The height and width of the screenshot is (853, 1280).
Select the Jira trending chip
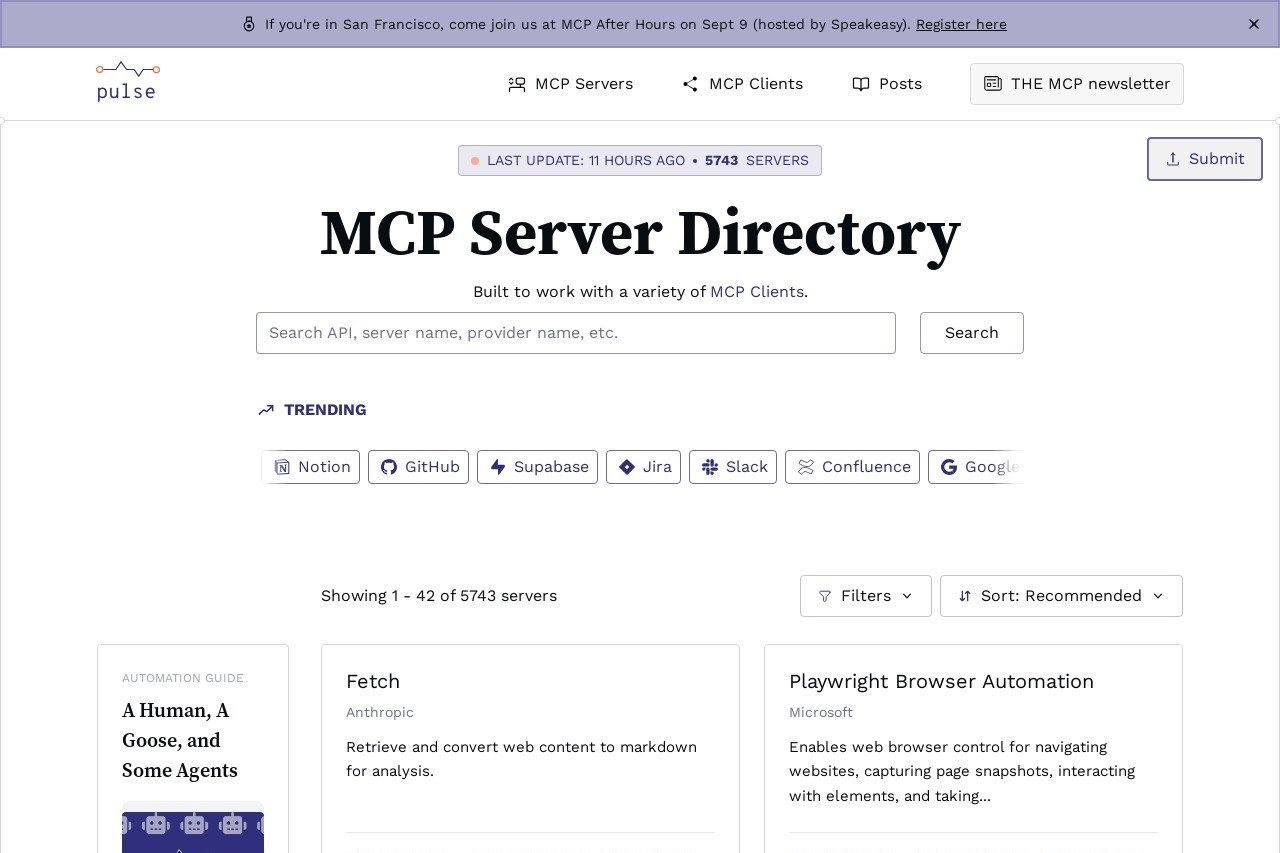point(643,467)
